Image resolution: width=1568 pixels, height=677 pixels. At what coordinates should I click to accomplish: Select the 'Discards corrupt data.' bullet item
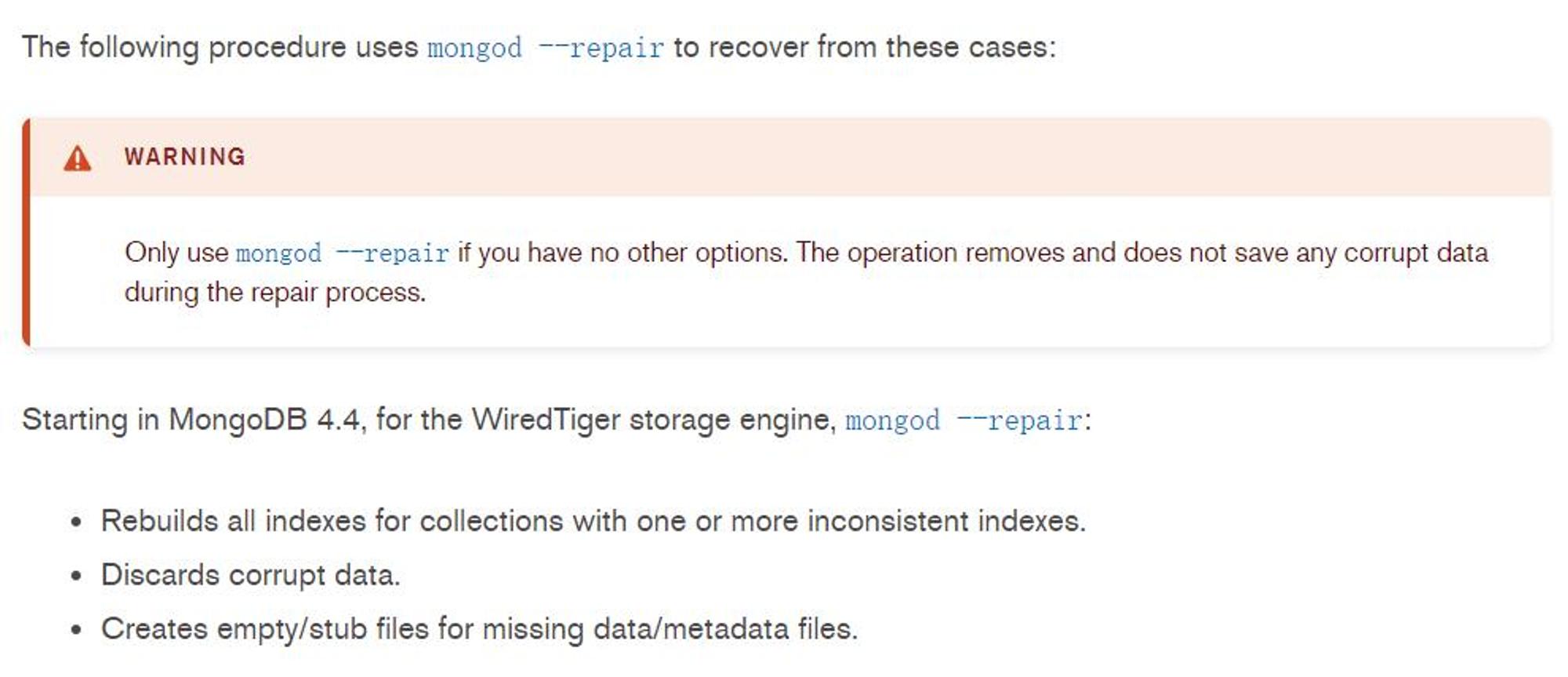251,575
